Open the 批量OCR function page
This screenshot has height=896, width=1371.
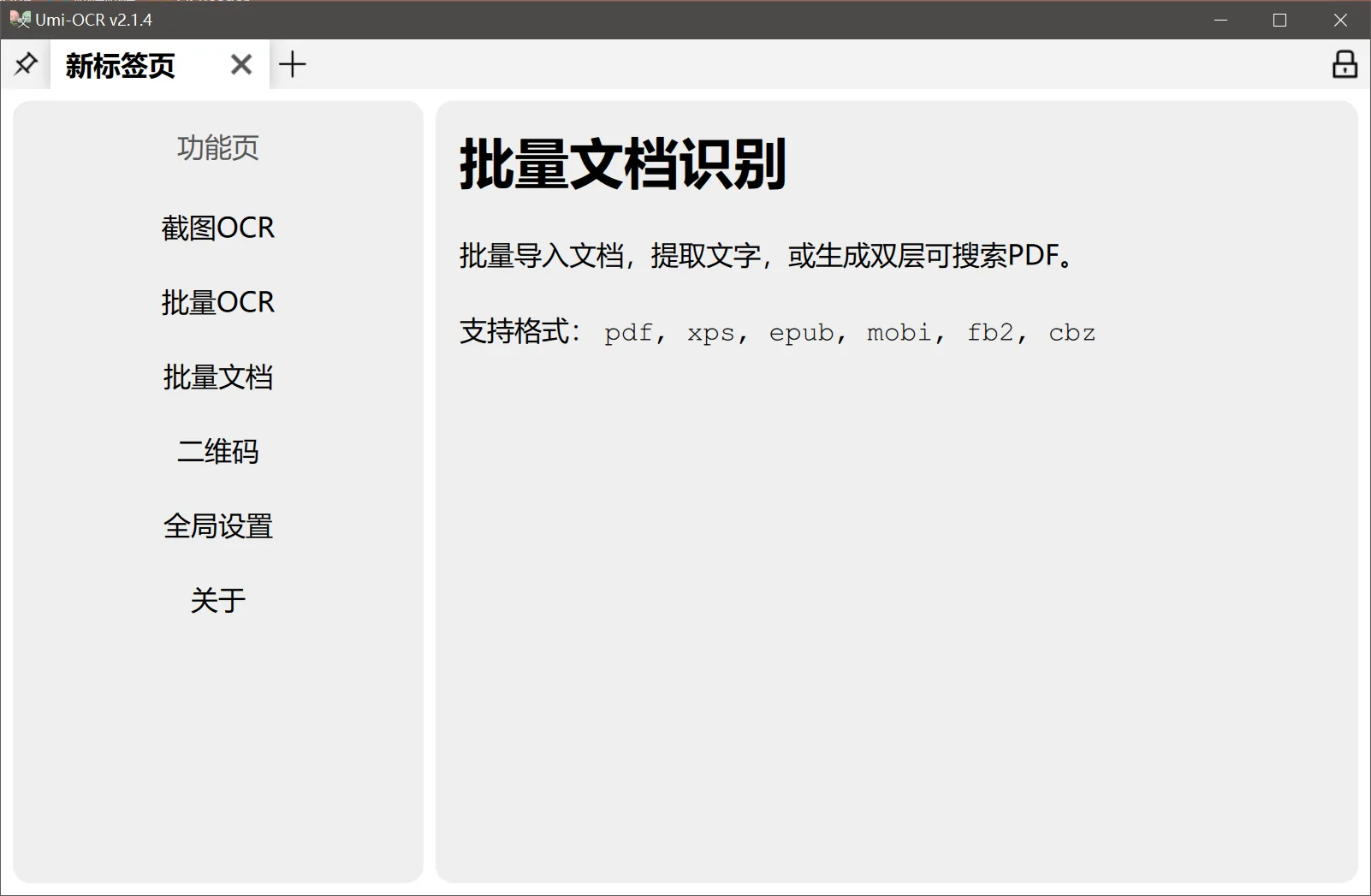[x=218, y=303]
